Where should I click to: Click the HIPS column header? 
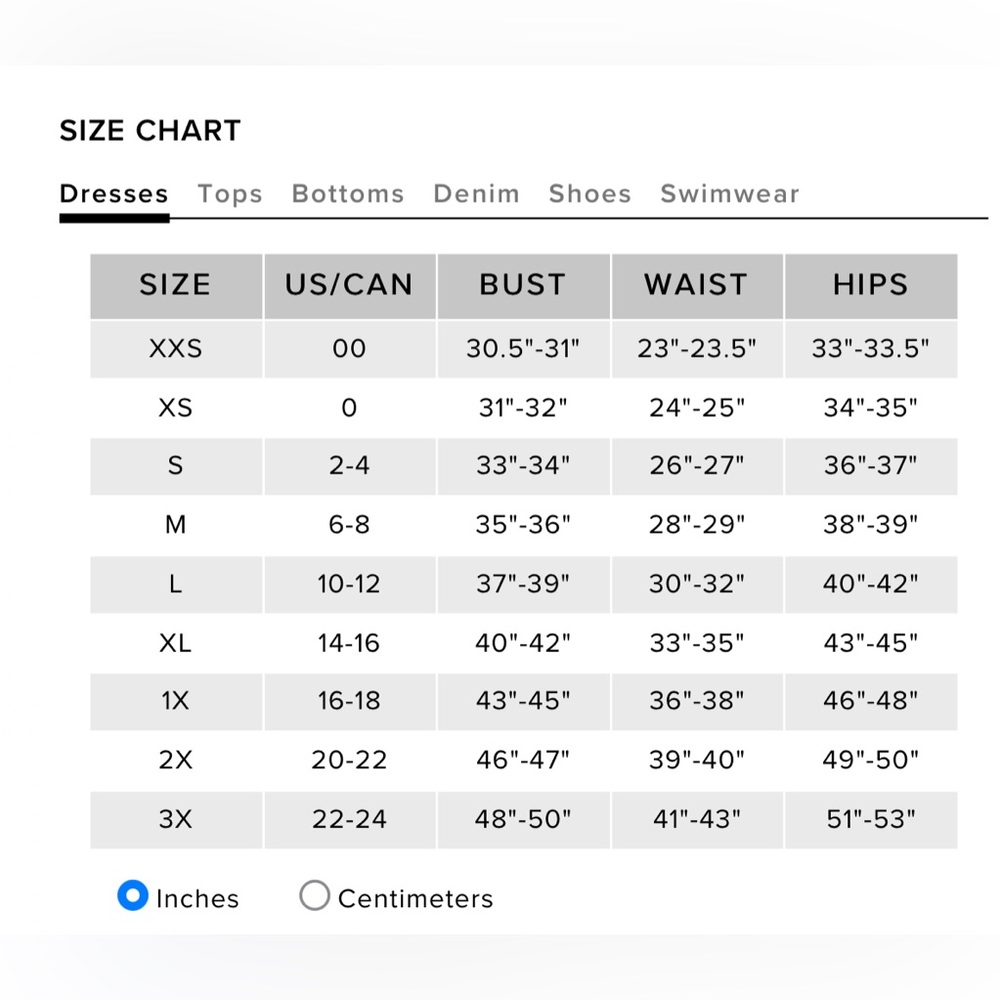point(871,286)
